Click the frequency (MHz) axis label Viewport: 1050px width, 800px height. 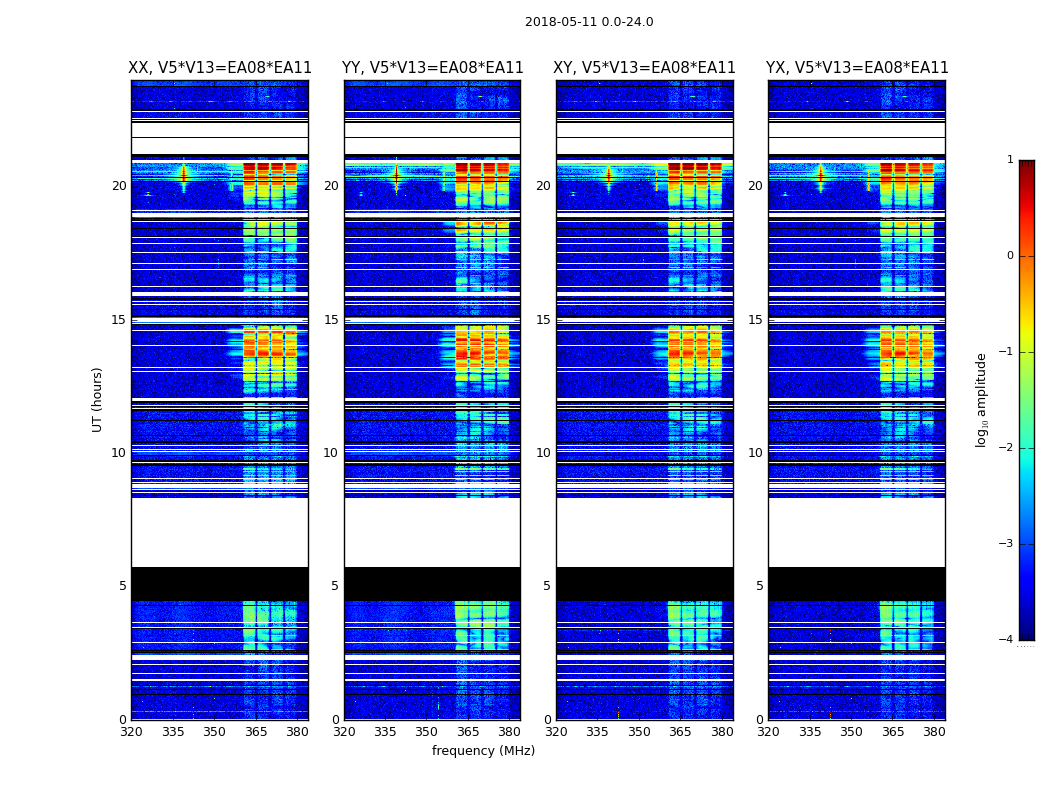pos(483,750)
